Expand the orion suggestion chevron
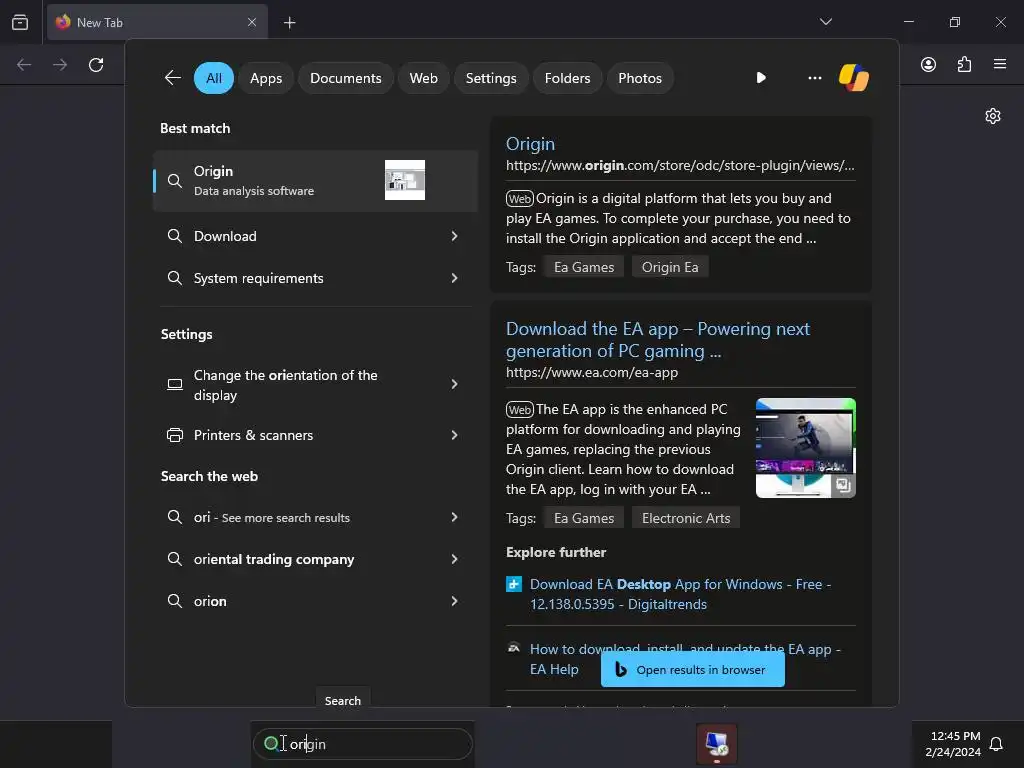Image resolution: width=1024 pixels, height=768 pixels. 455,601
